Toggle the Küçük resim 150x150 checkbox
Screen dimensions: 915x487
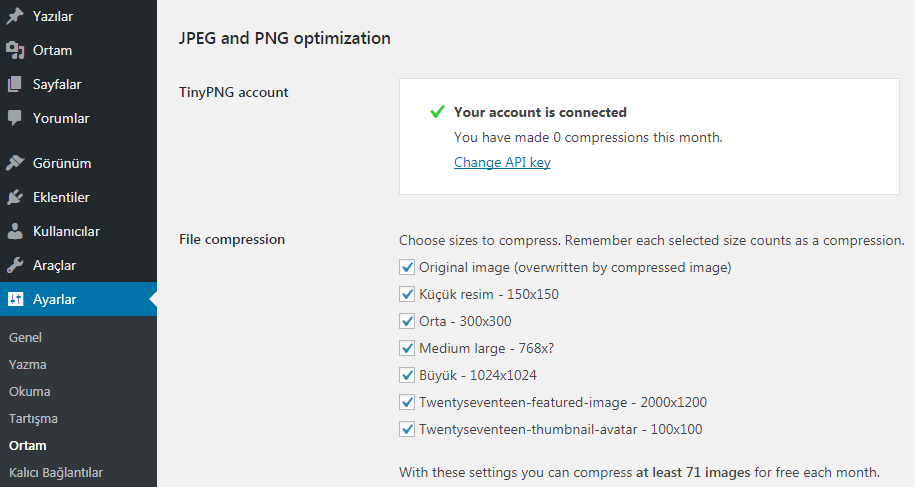click(407, 294)
